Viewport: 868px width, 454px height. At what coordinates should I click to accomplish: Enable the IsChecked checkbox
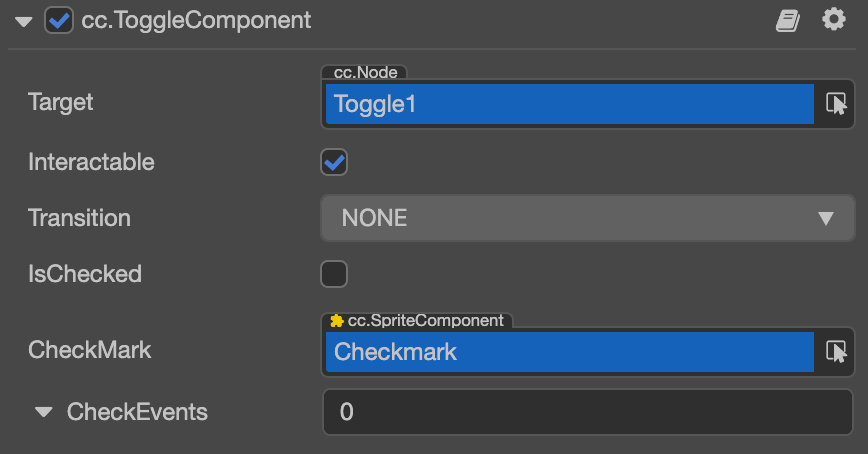point(334,274)
